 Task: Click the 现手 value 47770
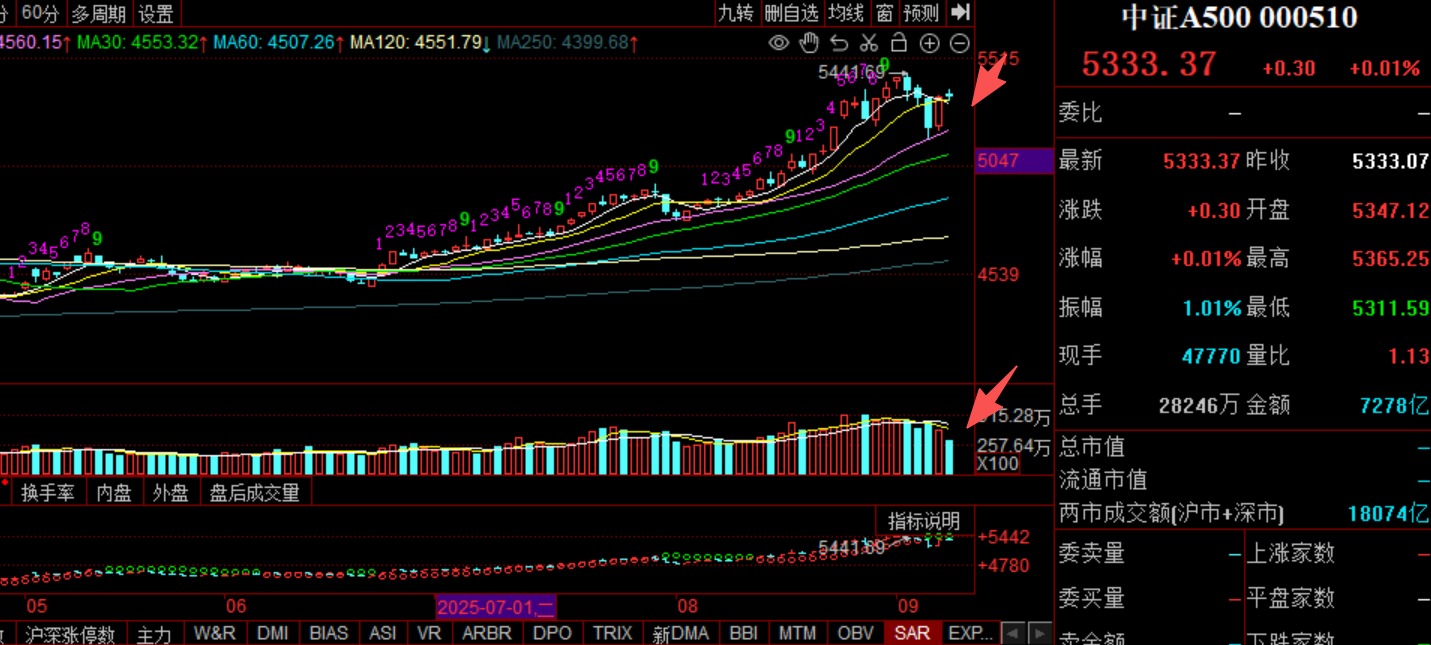tap(1211, 356)
